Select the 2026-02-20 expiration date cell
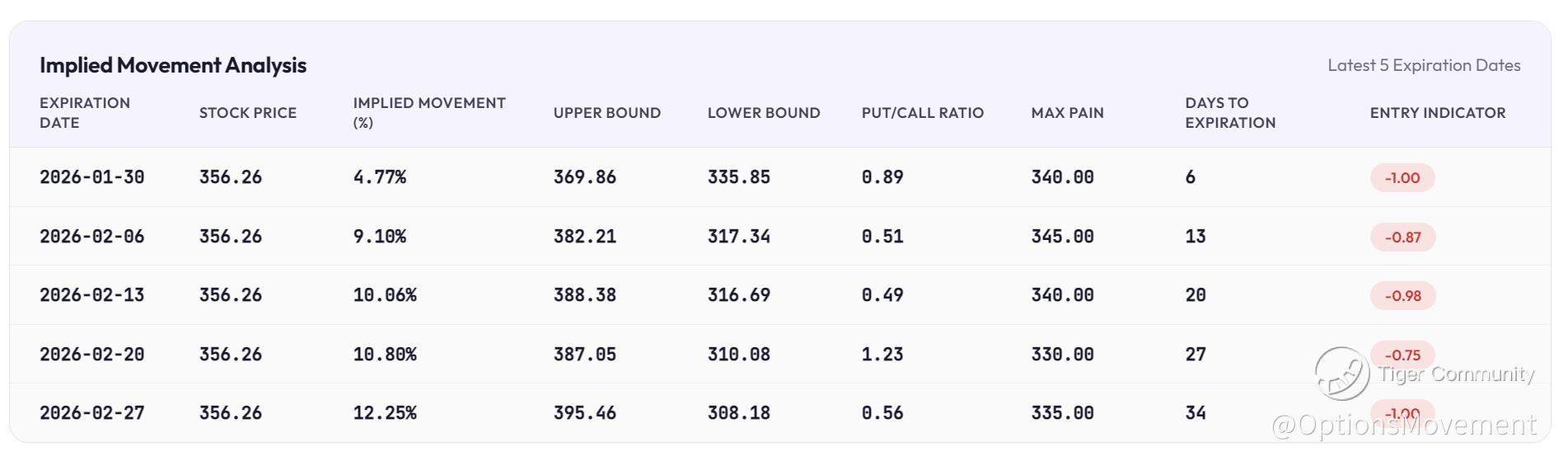Image resolution: width=1568 pixels, height=461 pixels. coord(91,355)
